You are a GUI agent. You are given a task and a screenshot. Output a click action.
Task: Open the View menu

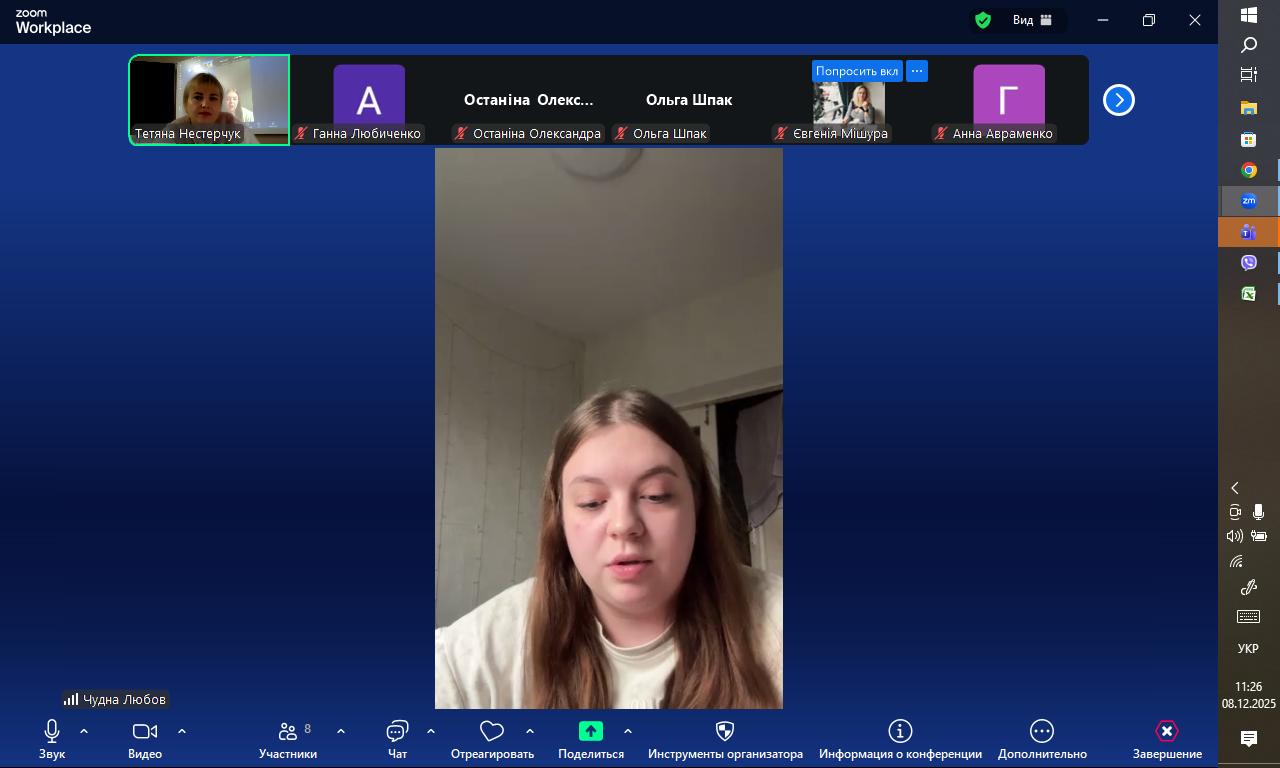point(1031,20)
